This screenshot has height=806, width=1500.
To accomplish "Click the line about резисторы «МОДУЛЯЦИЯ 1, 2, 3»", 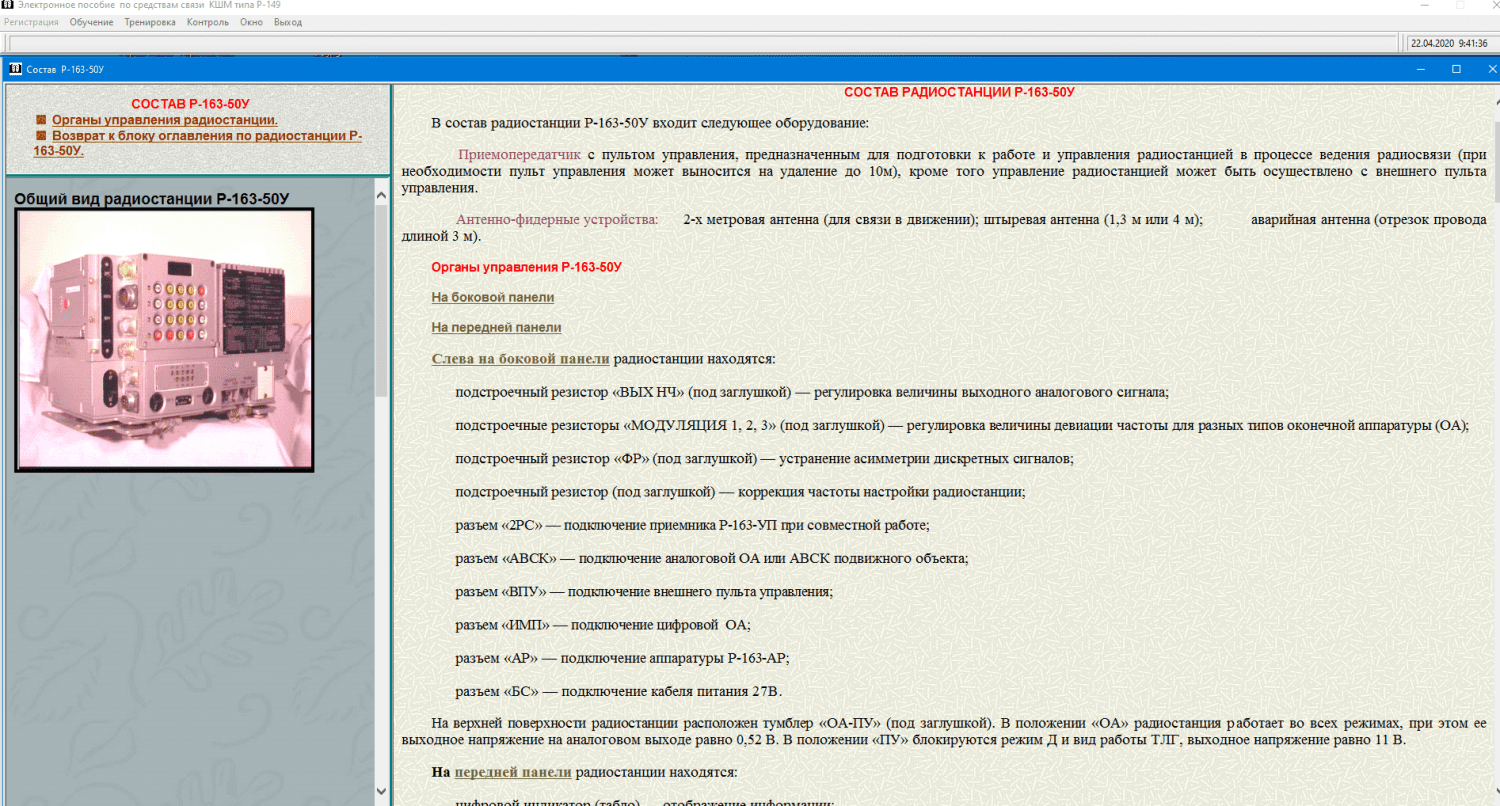I will tap(961, 425).
